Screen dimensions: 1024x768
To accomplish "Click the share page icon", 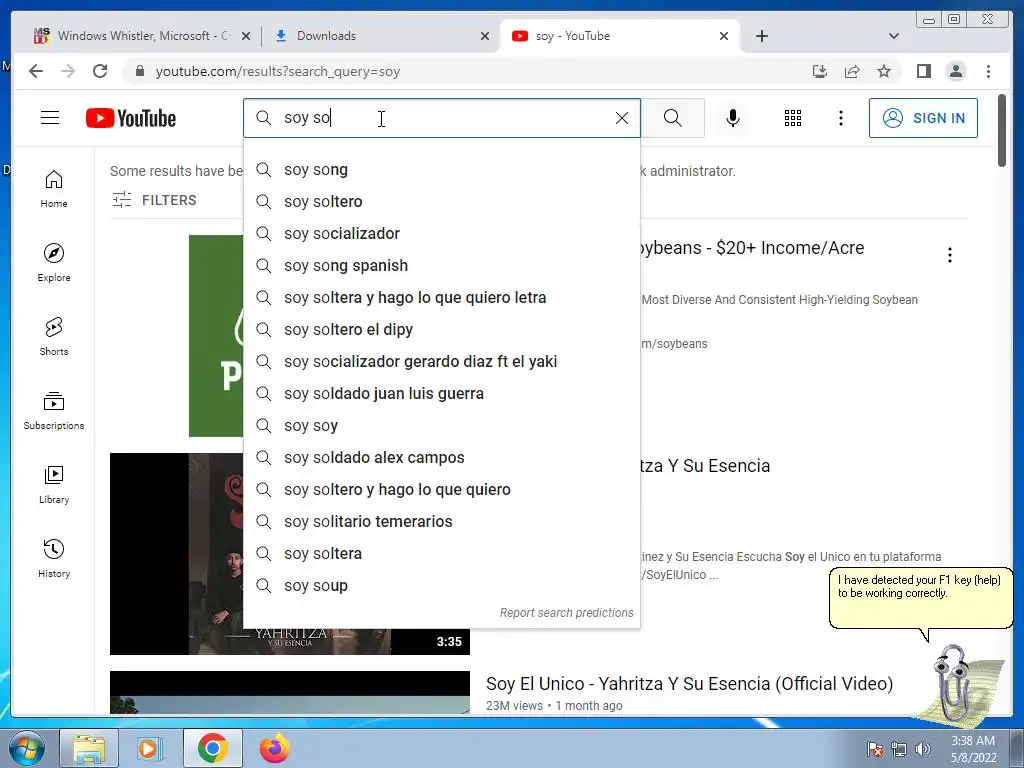I will tap(852, 71).
